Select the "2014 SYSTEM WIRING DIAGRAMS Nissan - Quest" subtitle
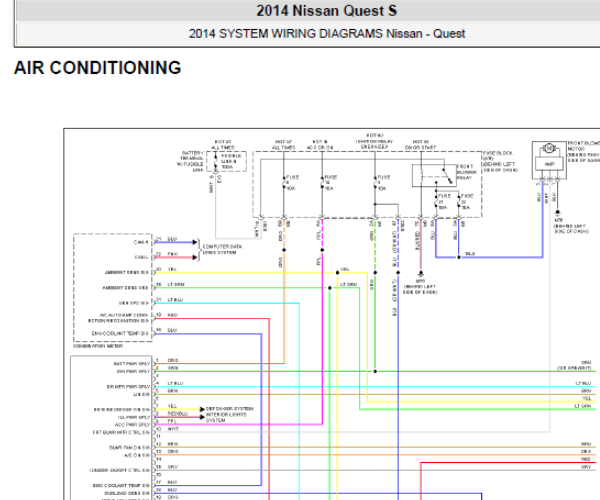Screen dimensions: 600x500 point(327,34)
